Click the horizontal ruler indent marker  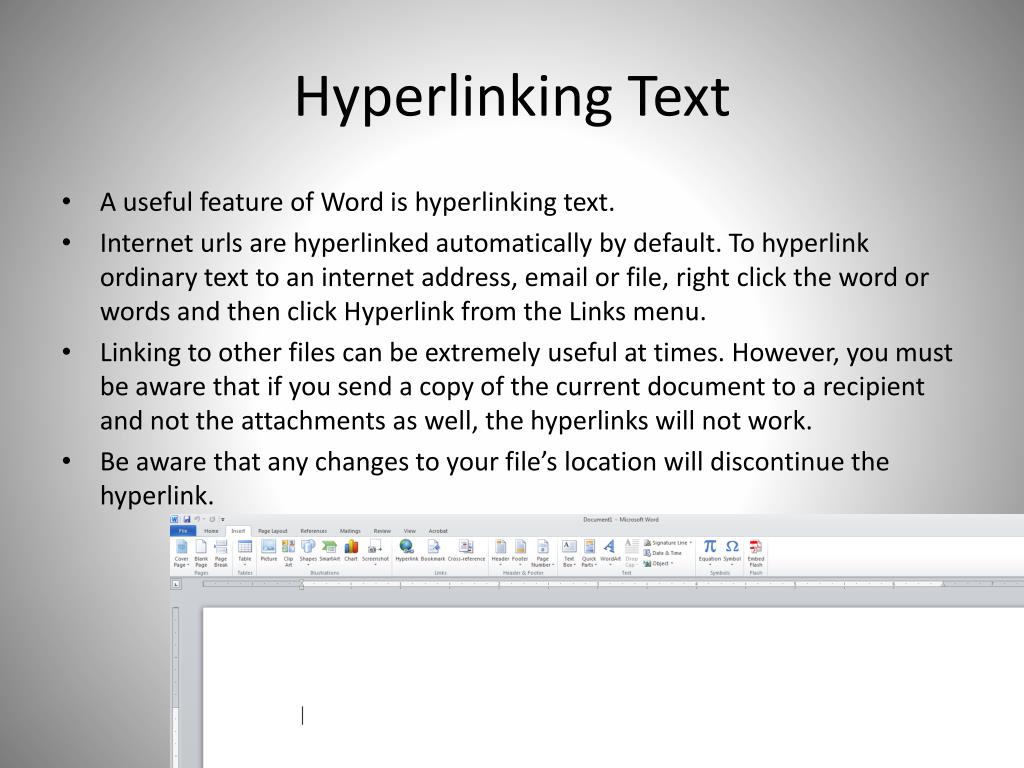tap(301, 584)
